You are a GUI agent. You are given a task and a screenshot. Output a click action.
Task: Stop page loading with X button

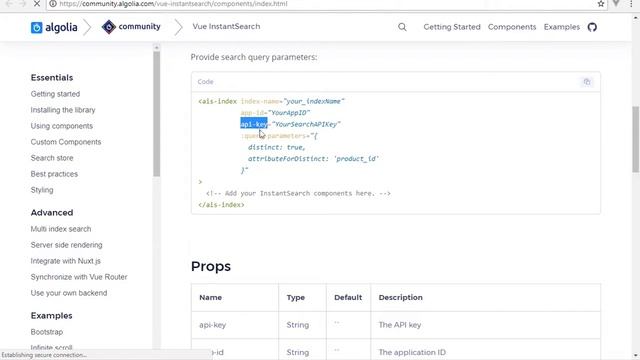(36, 4)
